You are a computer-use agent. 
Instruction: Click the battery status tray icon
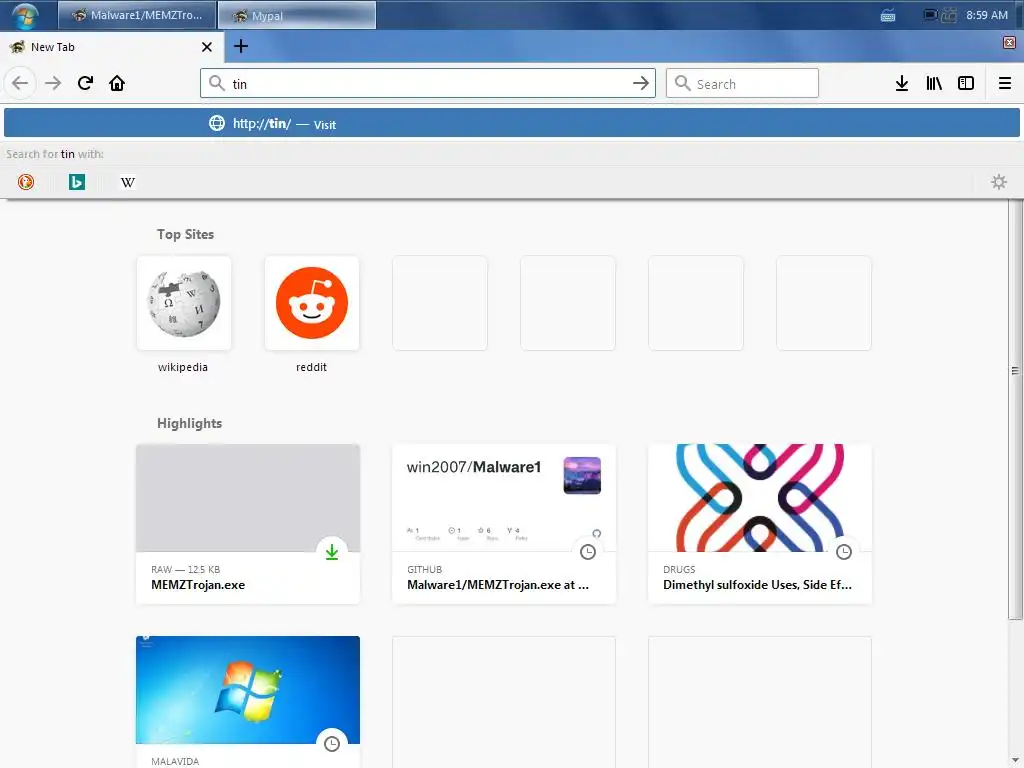[930, 15]
